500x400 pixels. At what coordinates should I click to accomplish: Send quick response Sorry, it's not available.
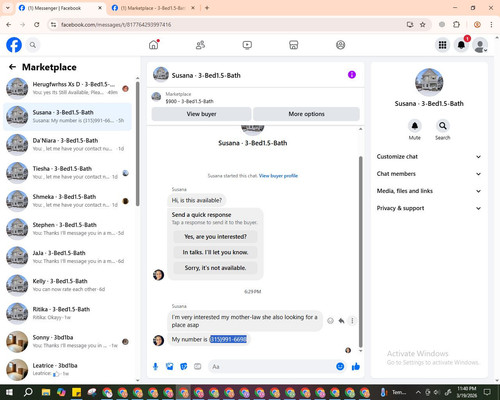pos(215,268)
